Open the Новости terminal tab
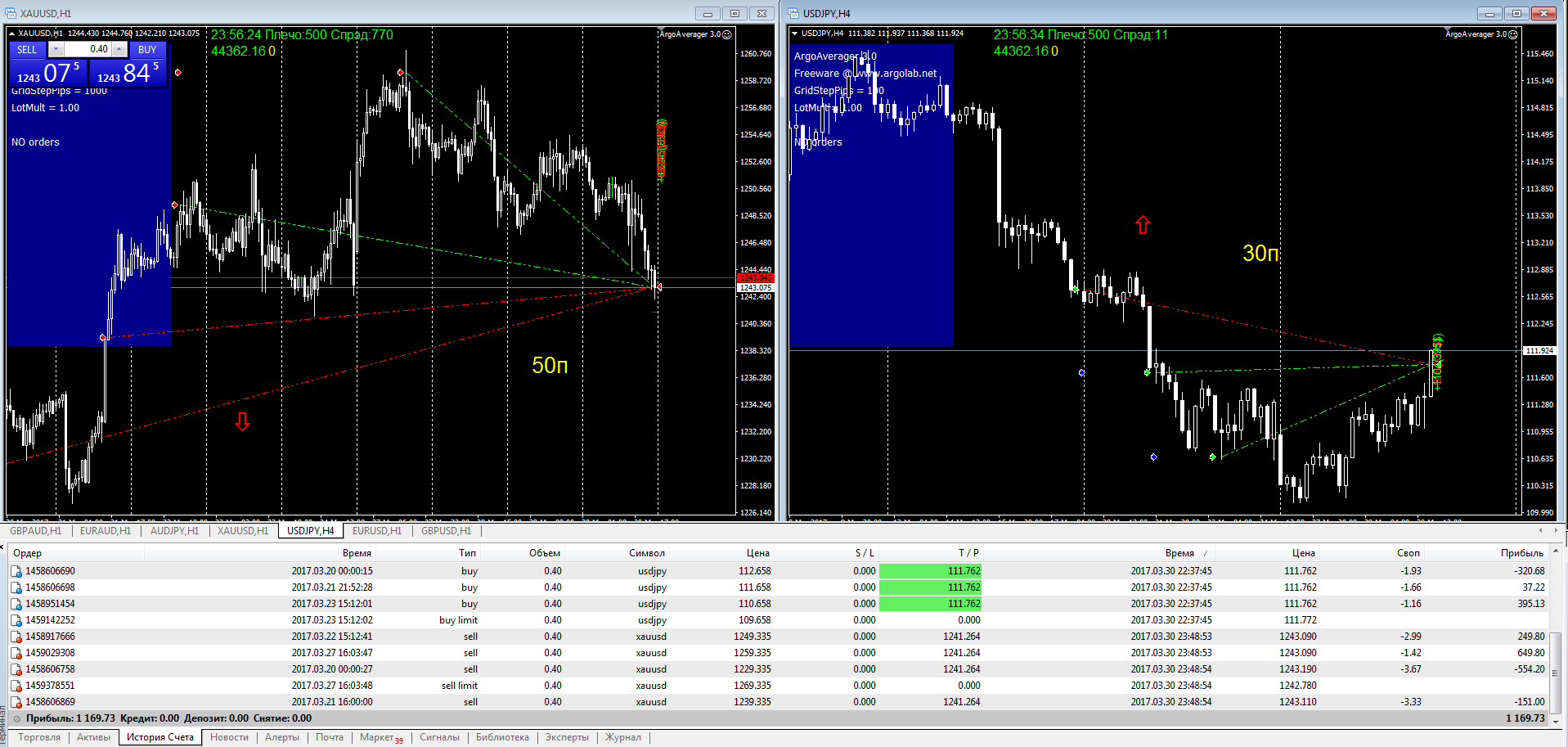 pos(229,738)
